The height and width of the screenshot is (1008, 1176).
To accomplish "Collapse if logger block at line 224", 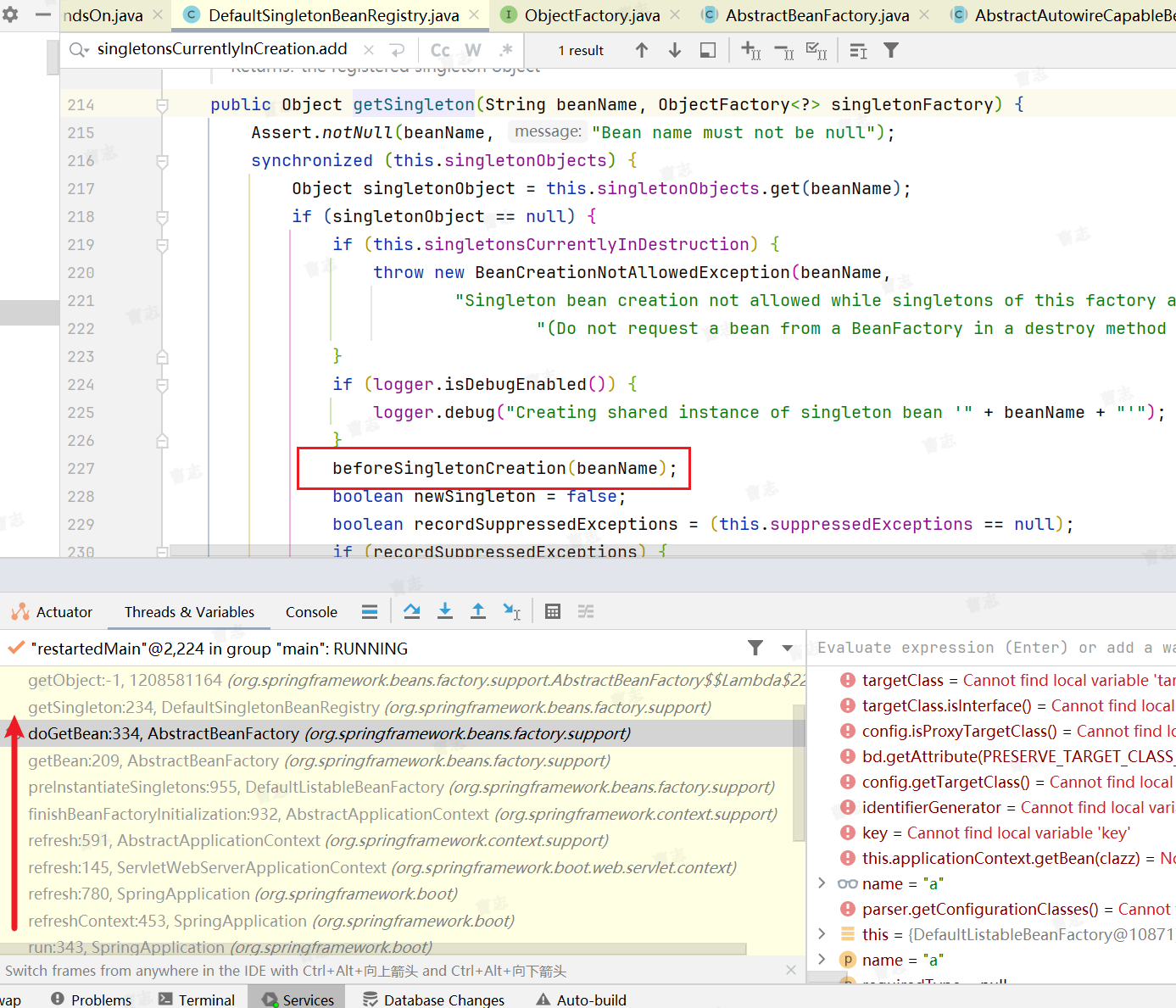I will point(162,385).
